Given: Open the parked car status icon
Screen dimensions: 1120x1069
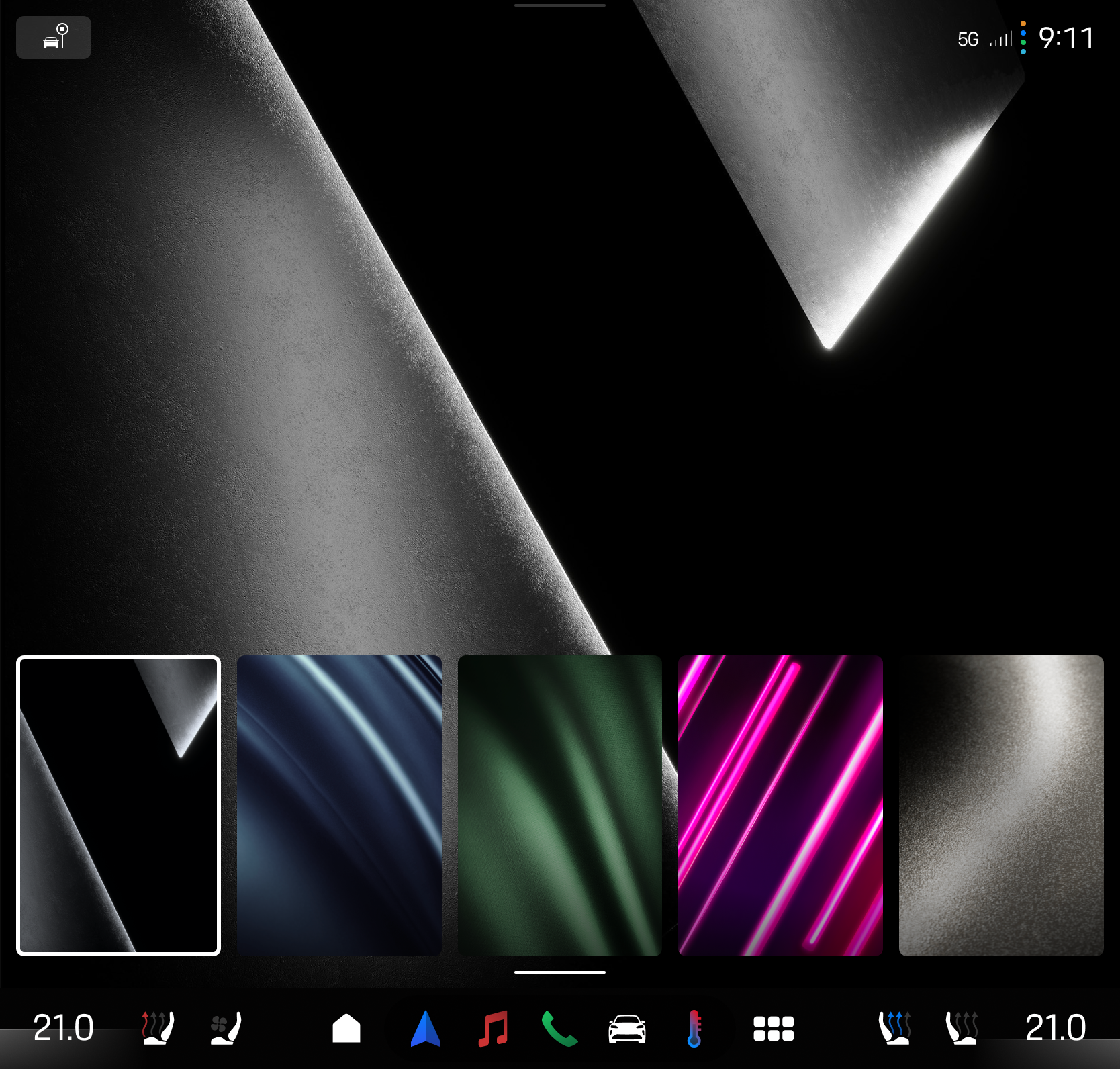Looking at the screenshot, I should point(54,38).
